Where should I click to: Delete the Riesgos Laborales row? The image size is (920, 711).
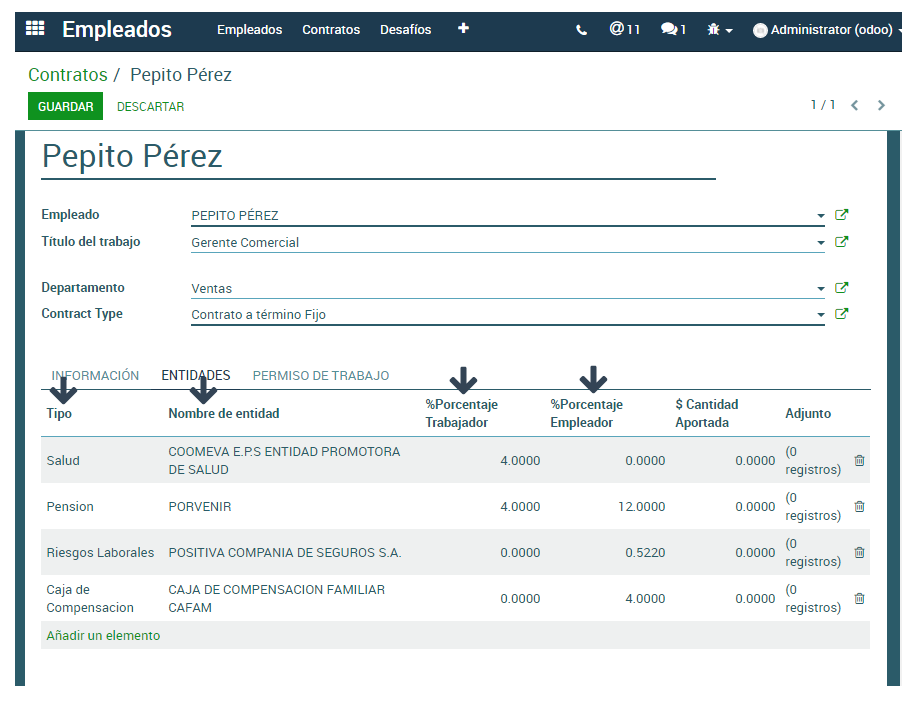[x=859, y=553]
